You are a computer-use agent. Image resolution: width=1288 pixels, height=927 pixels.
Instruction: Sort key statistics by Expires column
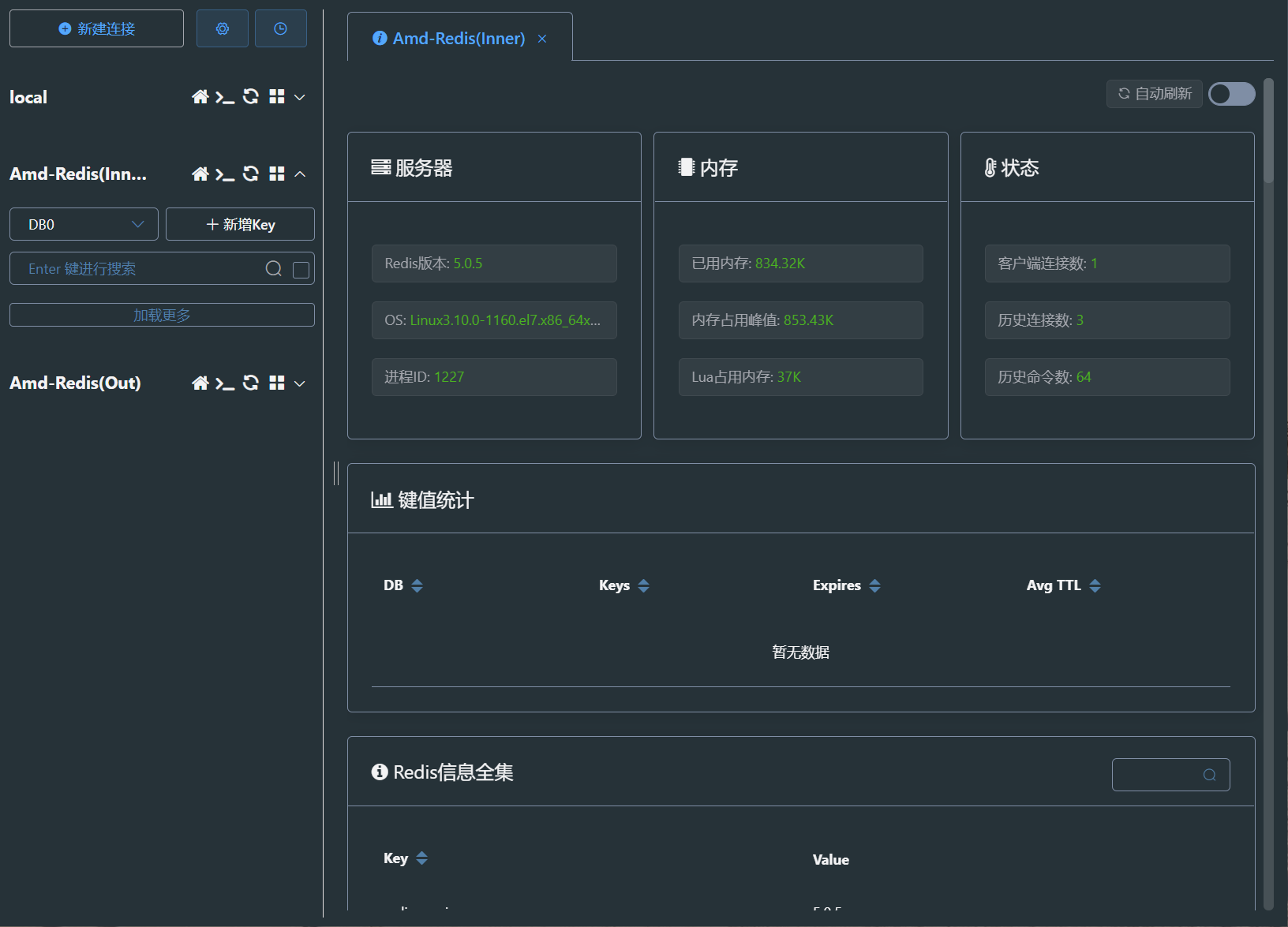[874, 585]
